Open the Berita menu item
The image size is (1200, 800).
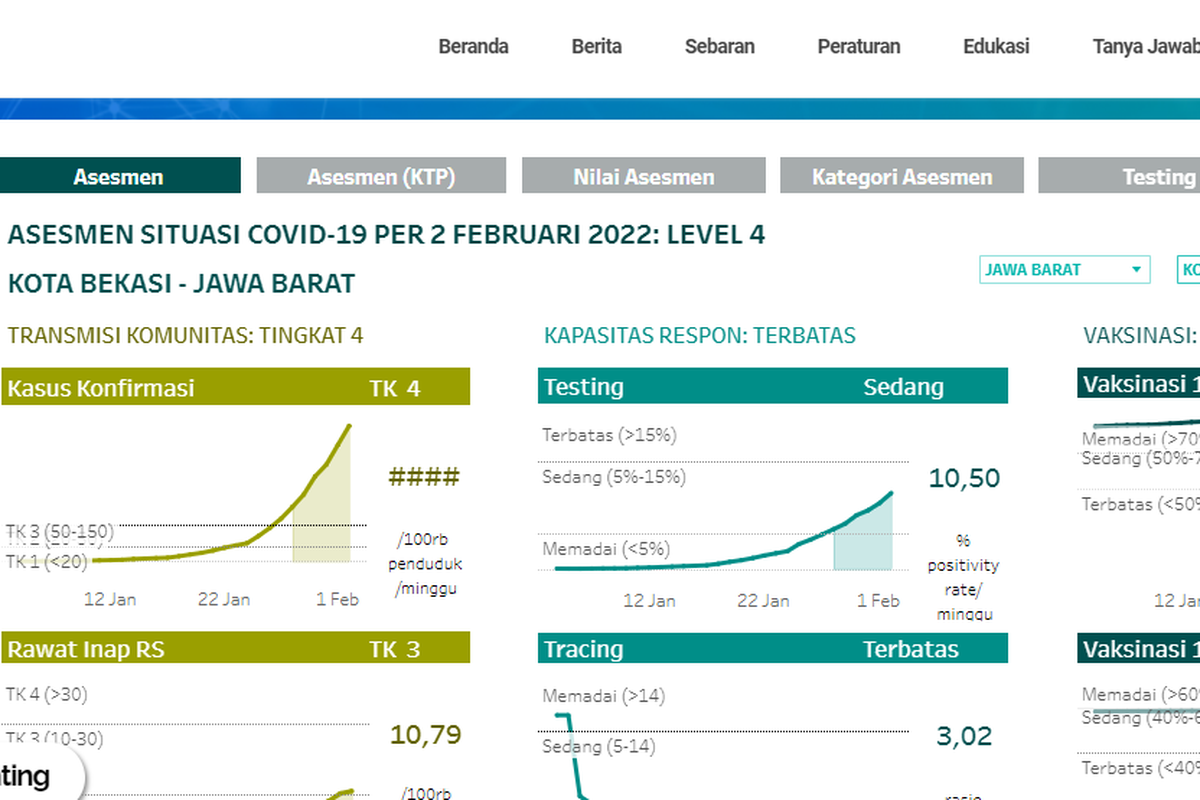click(x=596, y=46)
